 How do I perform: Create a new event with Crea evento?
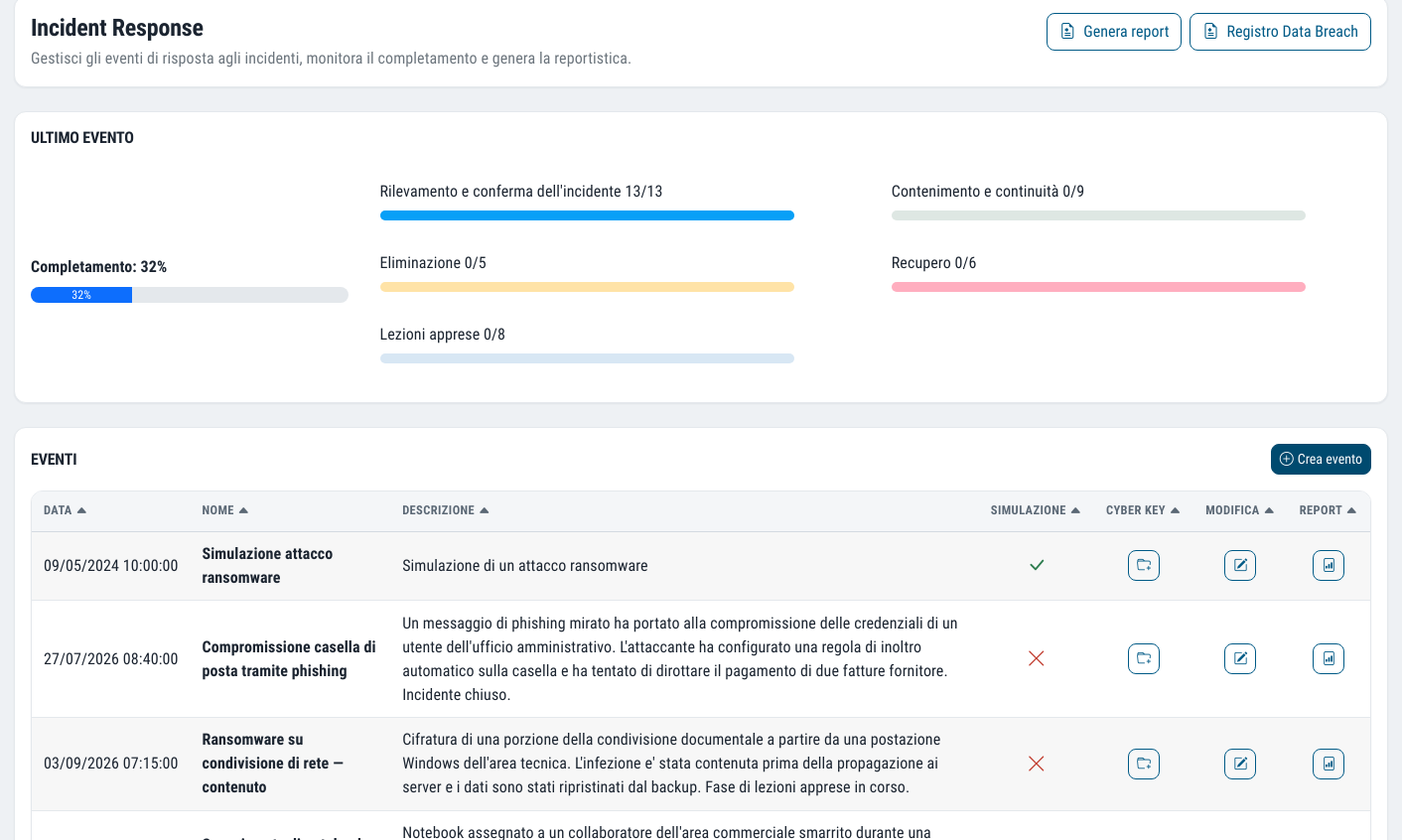coord(1321,459)
